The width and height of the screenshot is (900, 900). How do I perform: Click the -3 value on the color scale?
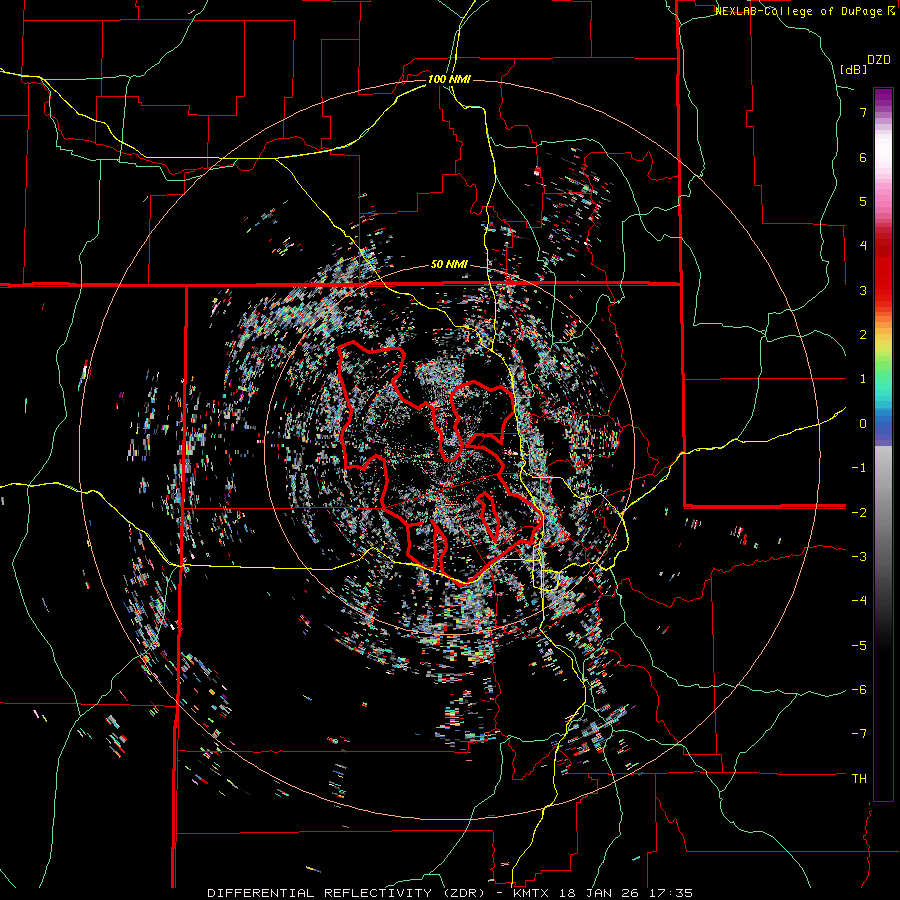click(x=859, y=557)
